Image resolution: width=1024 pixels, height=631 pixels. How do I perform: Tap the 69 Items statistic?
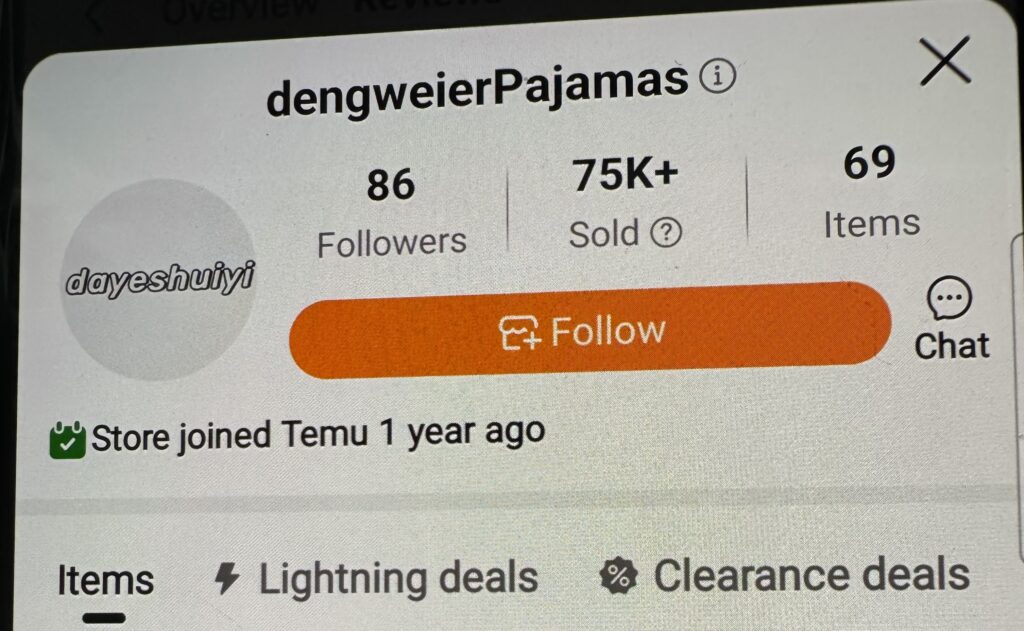(871, 193)
